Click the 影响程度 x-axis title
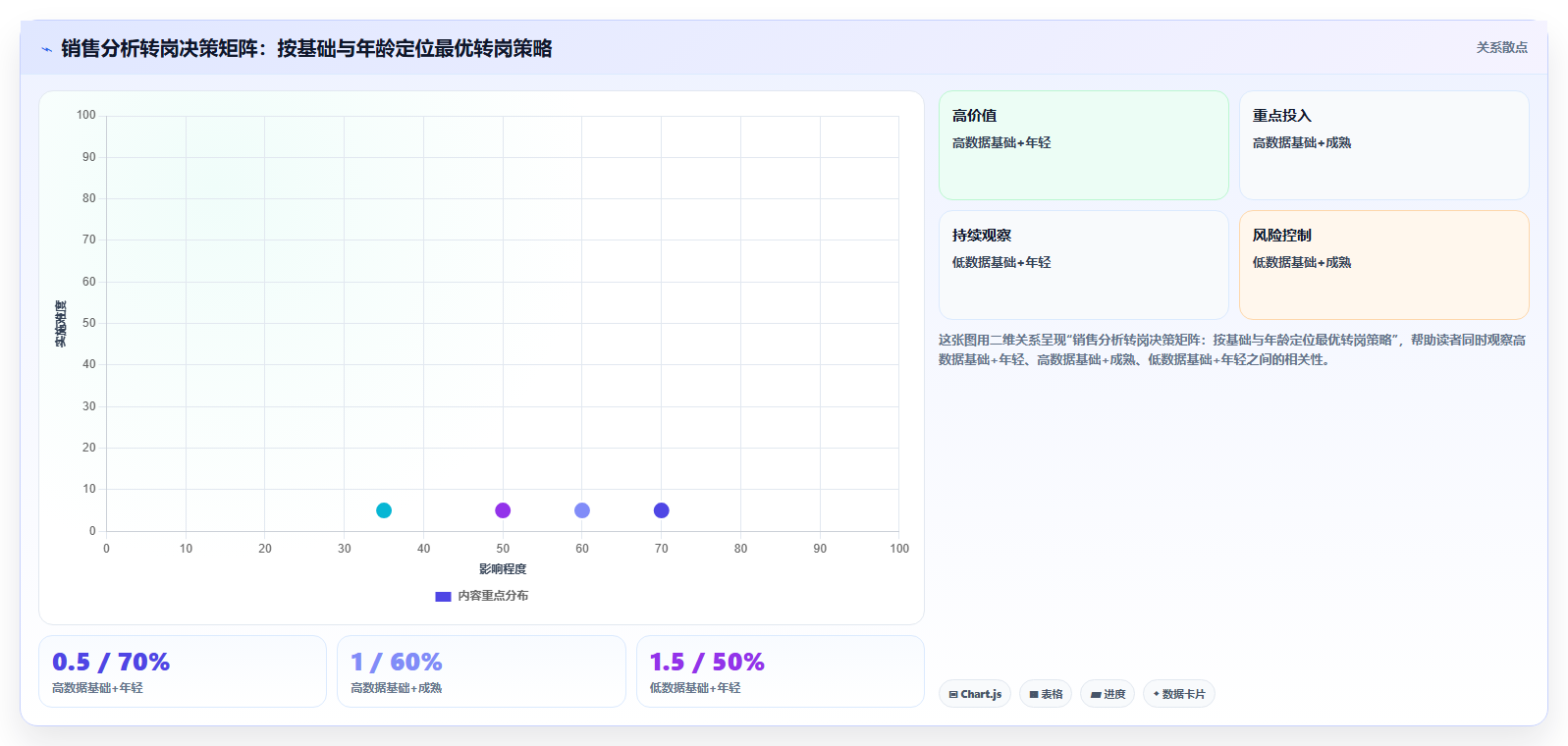Viewport: 1568px width, 746px height. point(503,569)
